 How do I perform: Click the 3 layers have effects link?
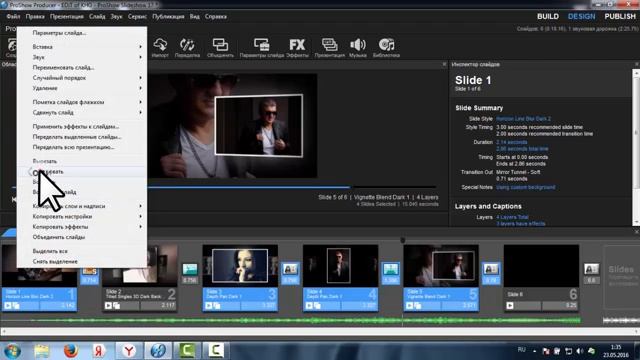click(520, 224)
